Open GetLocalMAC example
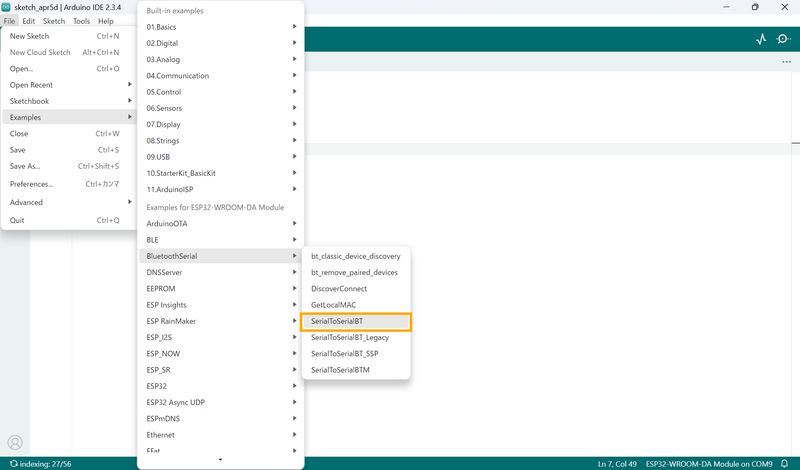The height and width of the screenshot is (470, 800). (356, 305)
